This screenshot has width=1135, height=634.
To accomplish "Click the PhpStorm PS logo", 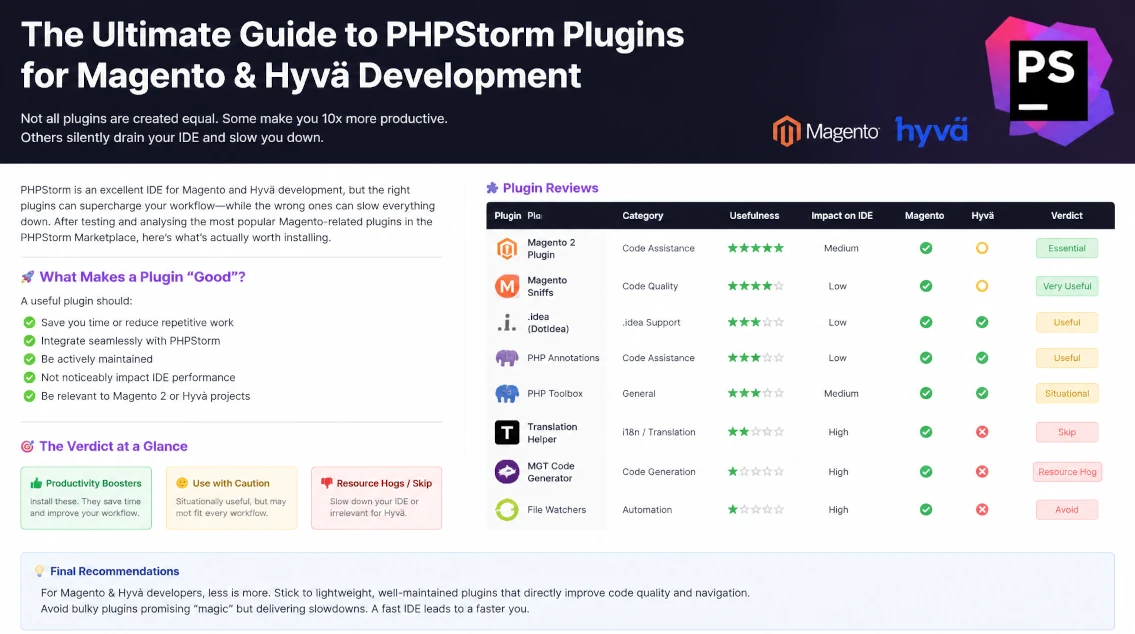I will pos(1049,80).
